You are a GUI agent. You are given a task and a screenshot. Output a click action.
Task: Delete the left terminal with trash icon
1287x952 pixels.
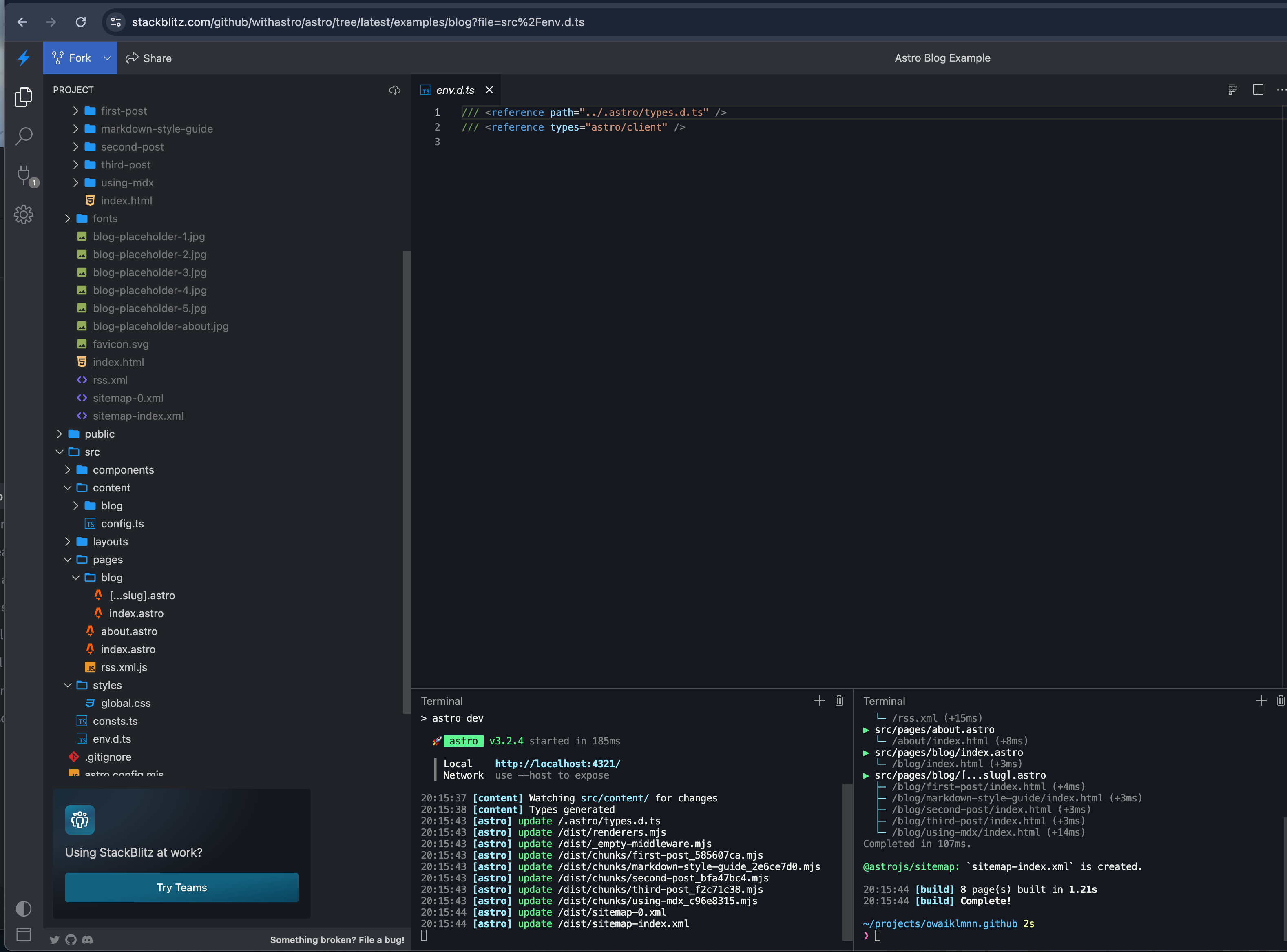839,700
